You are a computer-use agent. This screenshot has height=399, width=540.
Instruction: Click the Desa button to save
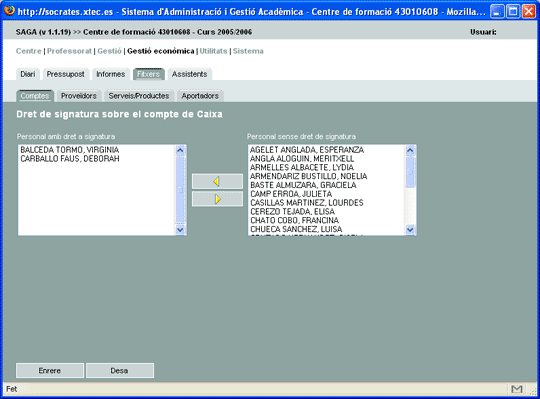[x=120, y=370]
